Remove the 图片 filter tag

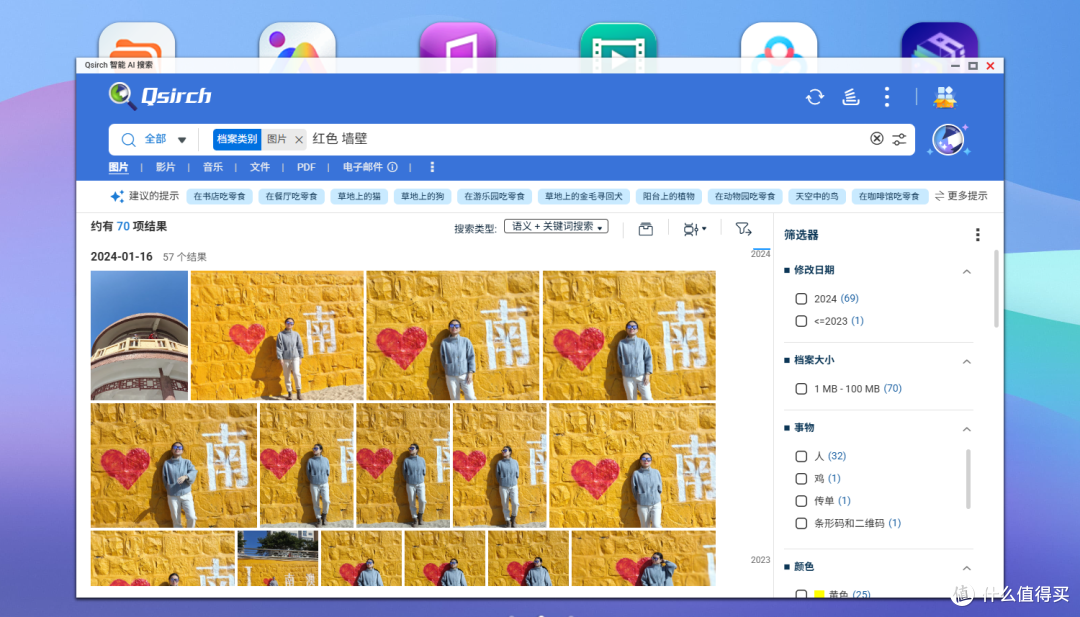(299, 140)
